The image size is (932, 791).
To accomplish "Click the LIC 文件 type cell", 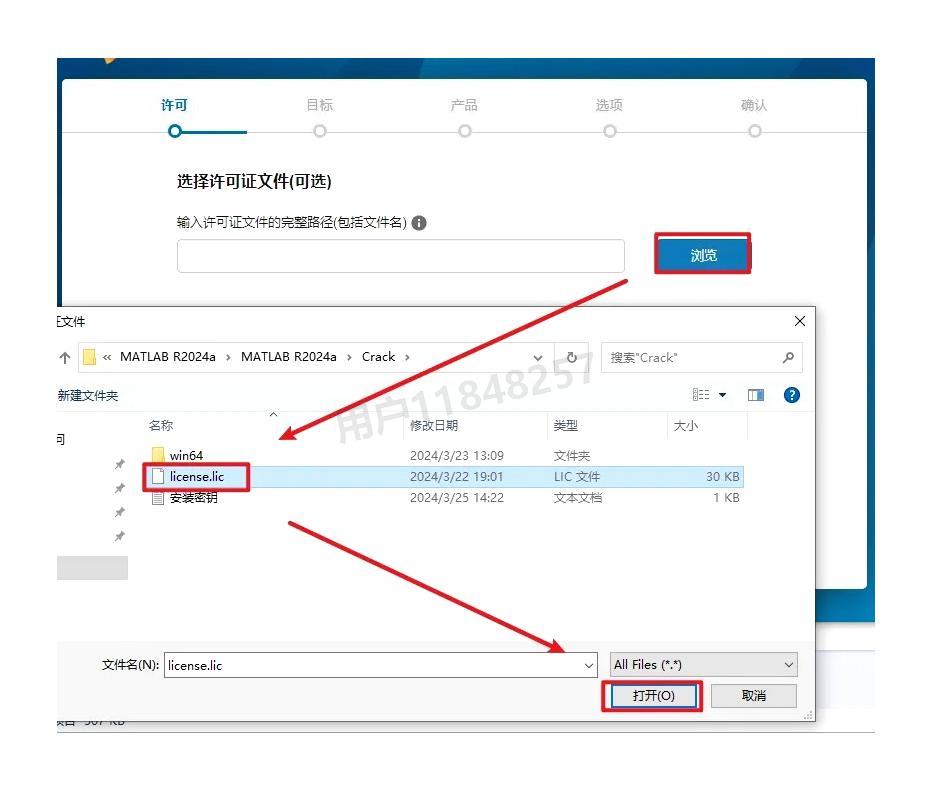I will (x=577, y=477).
